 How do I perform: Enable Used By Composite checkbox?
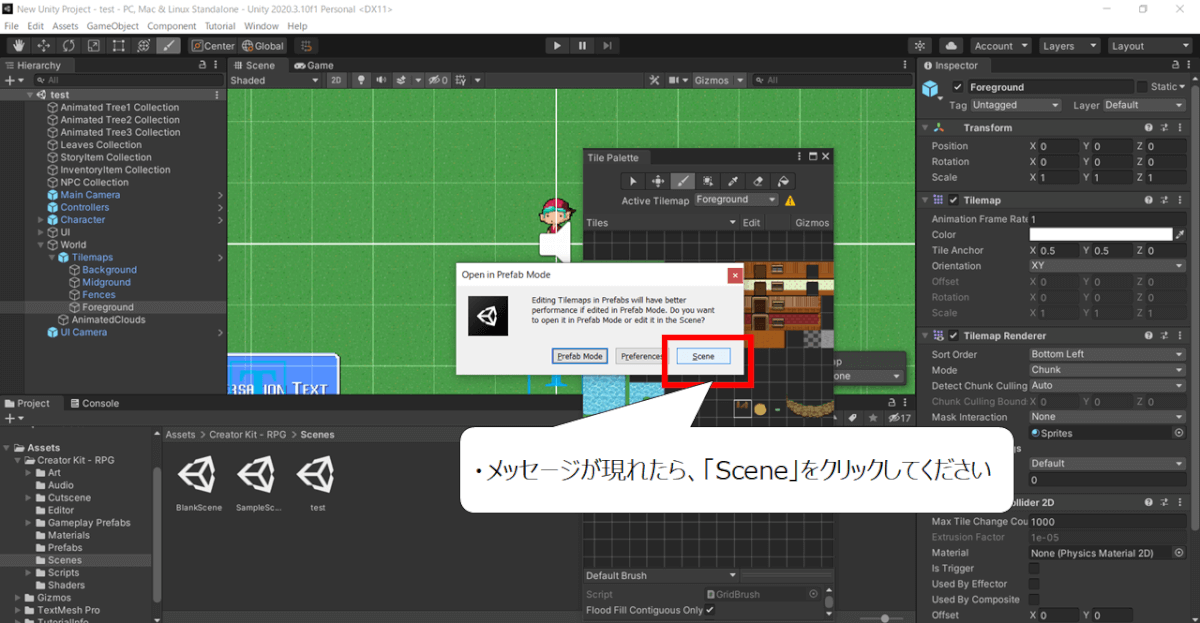[1034, 600]
